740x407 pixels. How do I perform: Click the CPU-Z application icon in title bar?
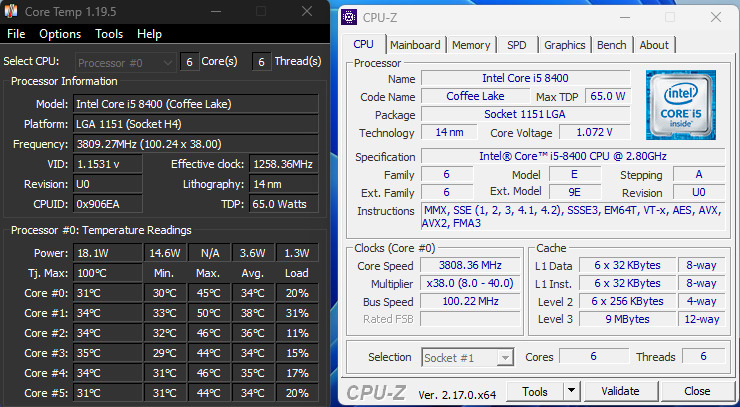349,17
